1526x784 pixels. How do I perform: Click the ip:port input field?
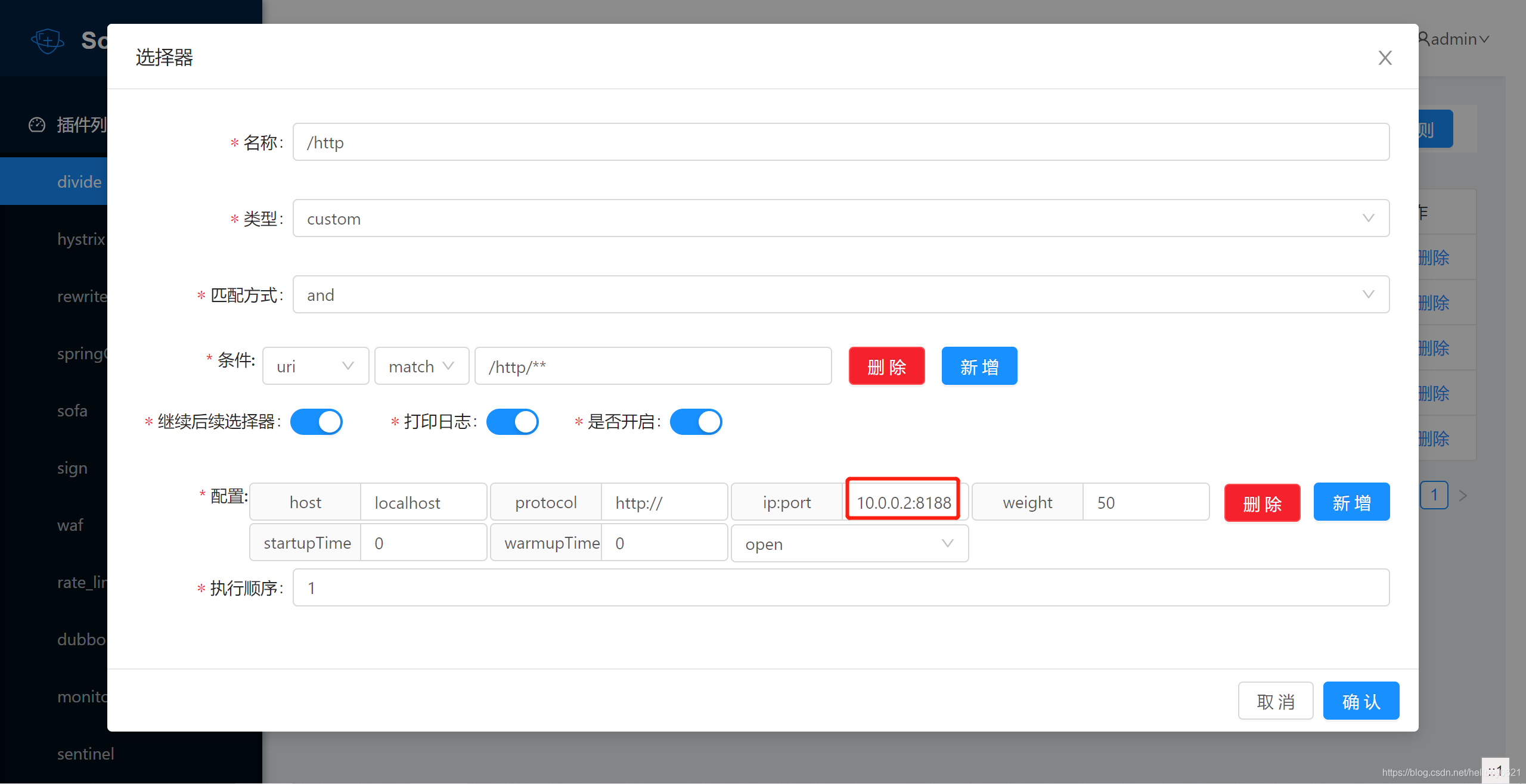pos(903,502)
